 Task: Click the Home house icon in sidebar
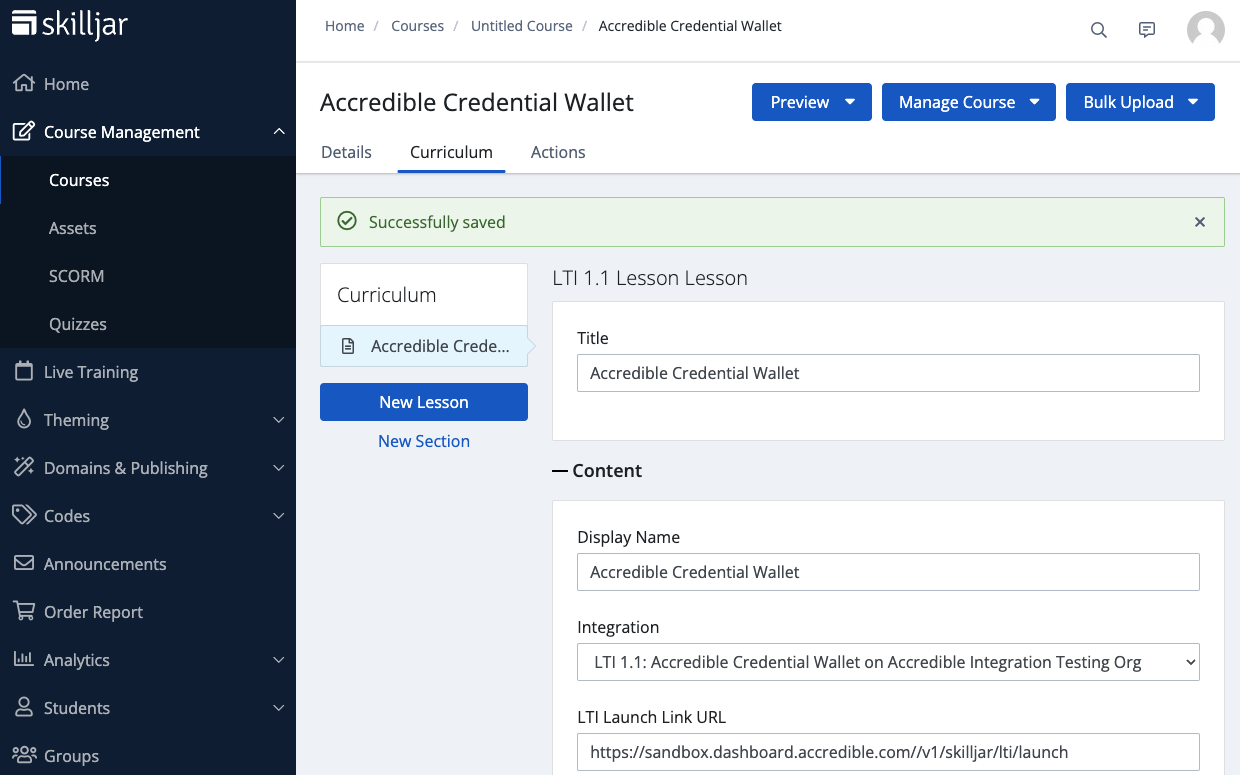24,84
